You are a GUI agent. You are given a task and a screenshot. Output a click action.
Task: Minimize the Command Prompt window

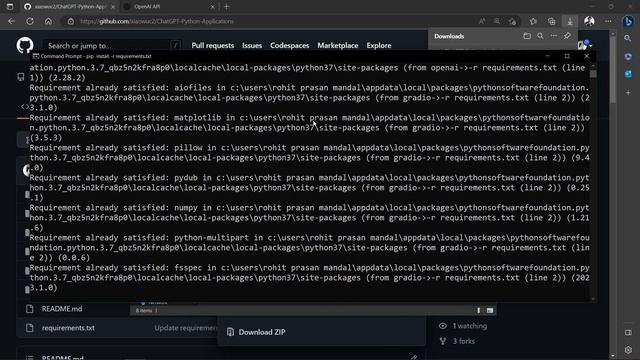[x=548, y=56]
